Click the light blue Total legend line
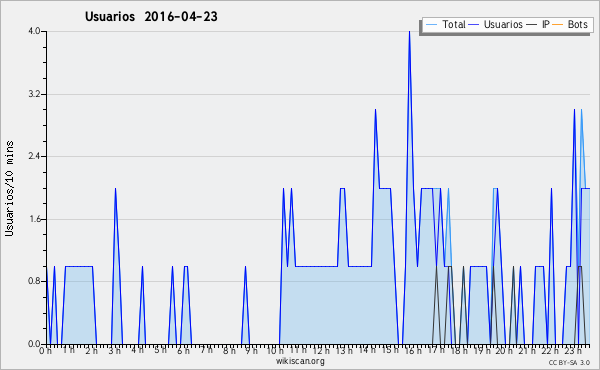The image size is (600, 370). pyautogui.click(x=431, y=25)
